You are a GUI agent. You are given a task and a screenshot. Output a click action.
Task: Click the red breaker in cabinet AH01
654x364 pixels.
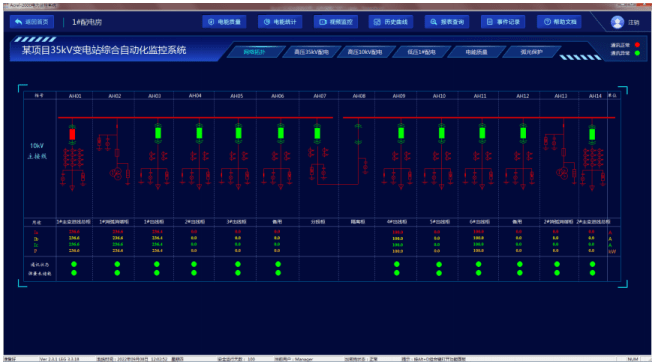tap(72, 134)
